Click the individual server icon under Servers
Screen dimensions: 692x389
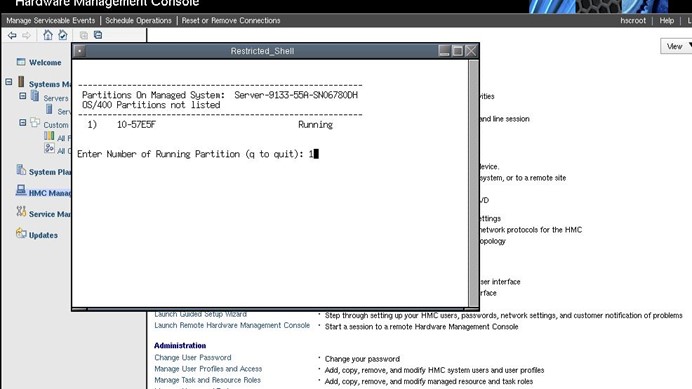pyautogui.click(x=49, y=110)
